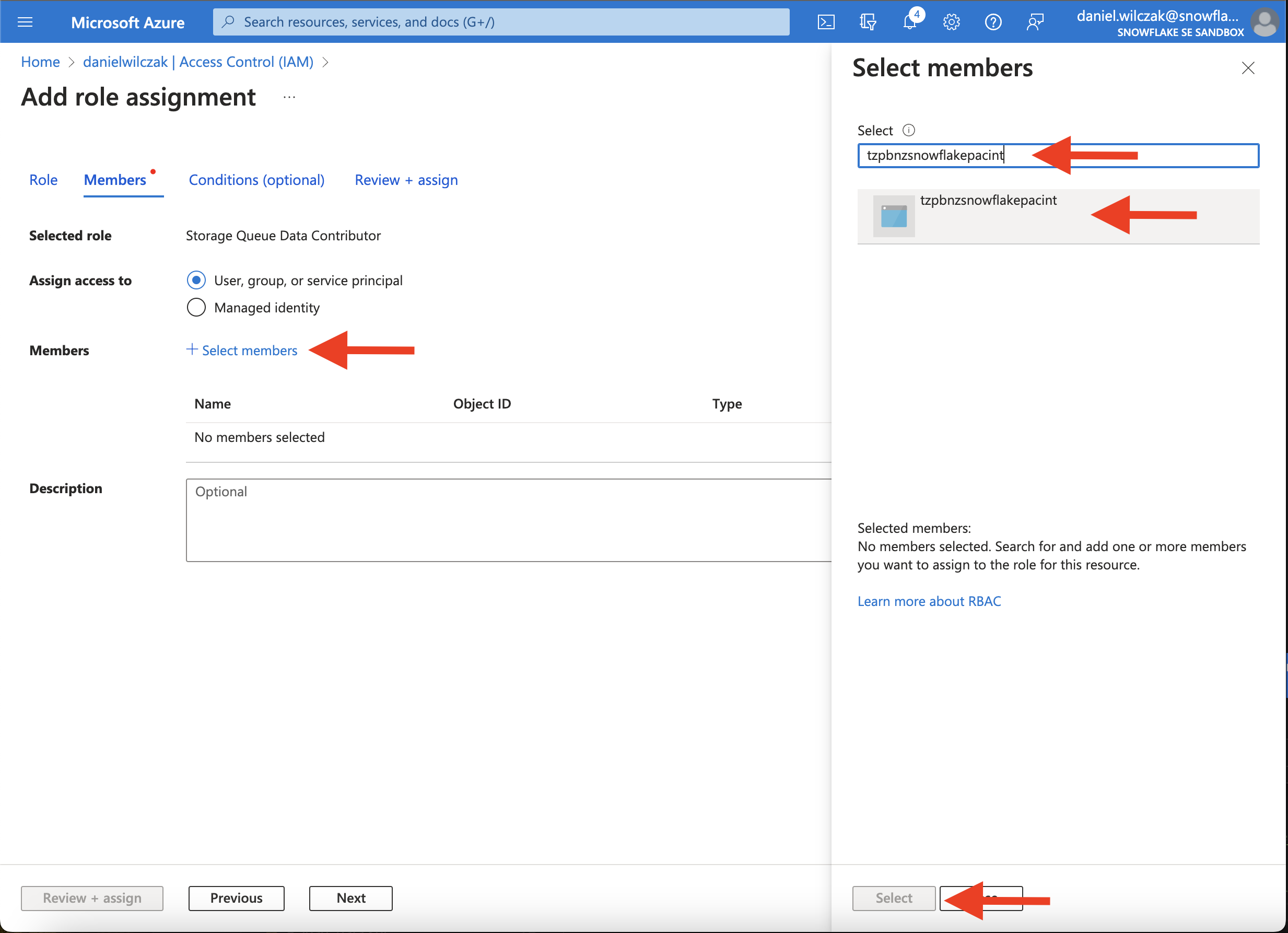Click the Select members search input
Viewport: 1288px width, 933px height.
(1058, 155)
